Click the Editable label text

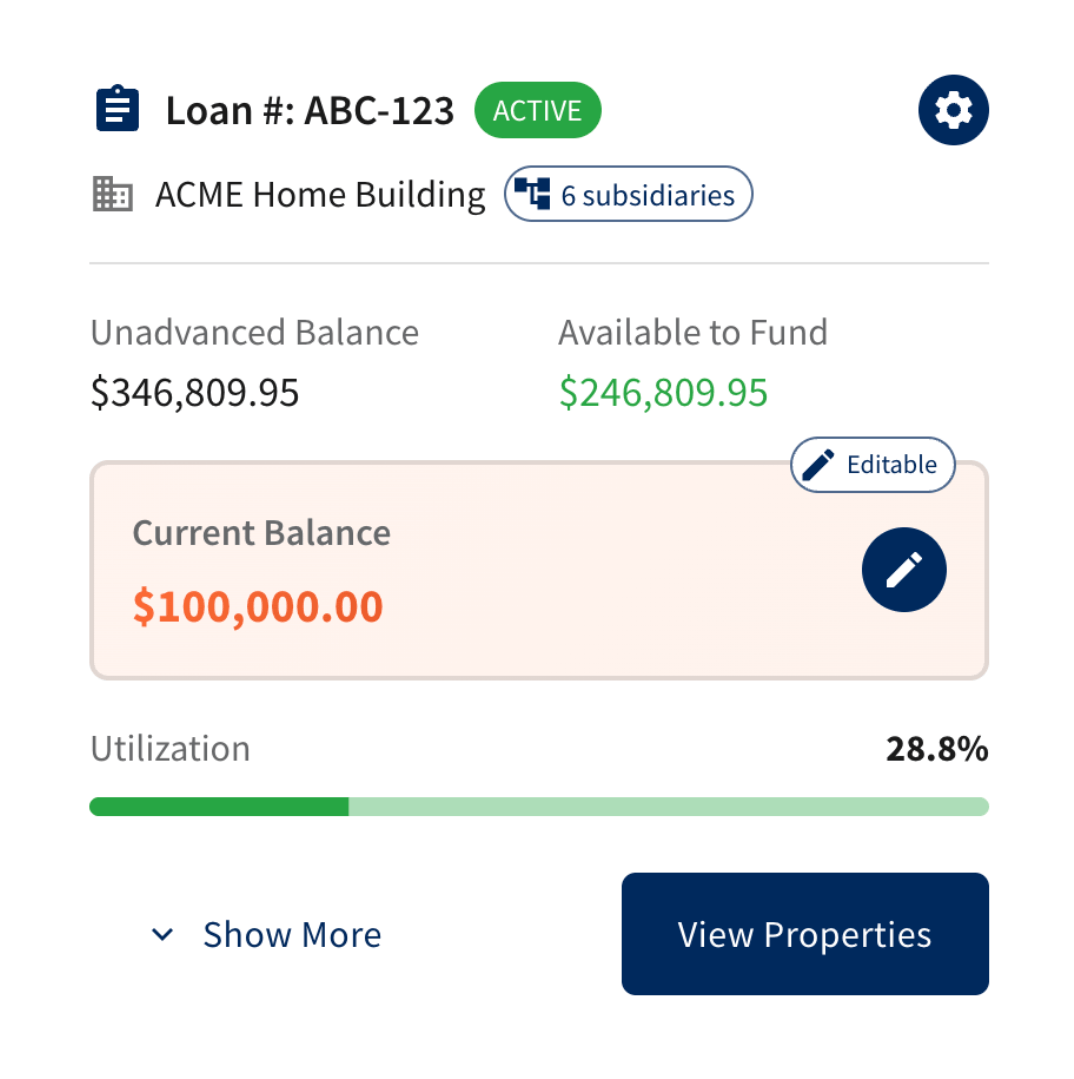pyautogui.click(x=891, y=465)
